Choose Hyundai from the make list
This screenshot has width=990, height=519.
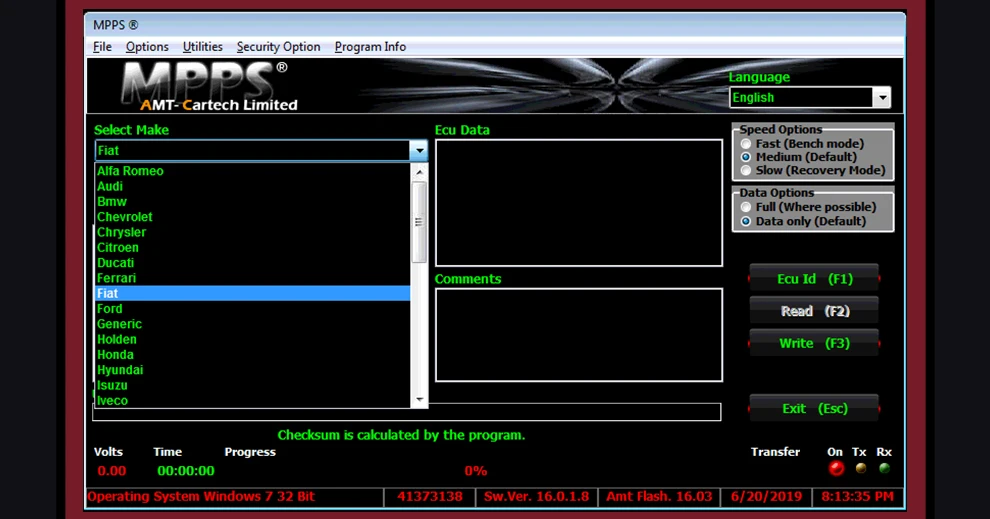(x=253, y=370)
